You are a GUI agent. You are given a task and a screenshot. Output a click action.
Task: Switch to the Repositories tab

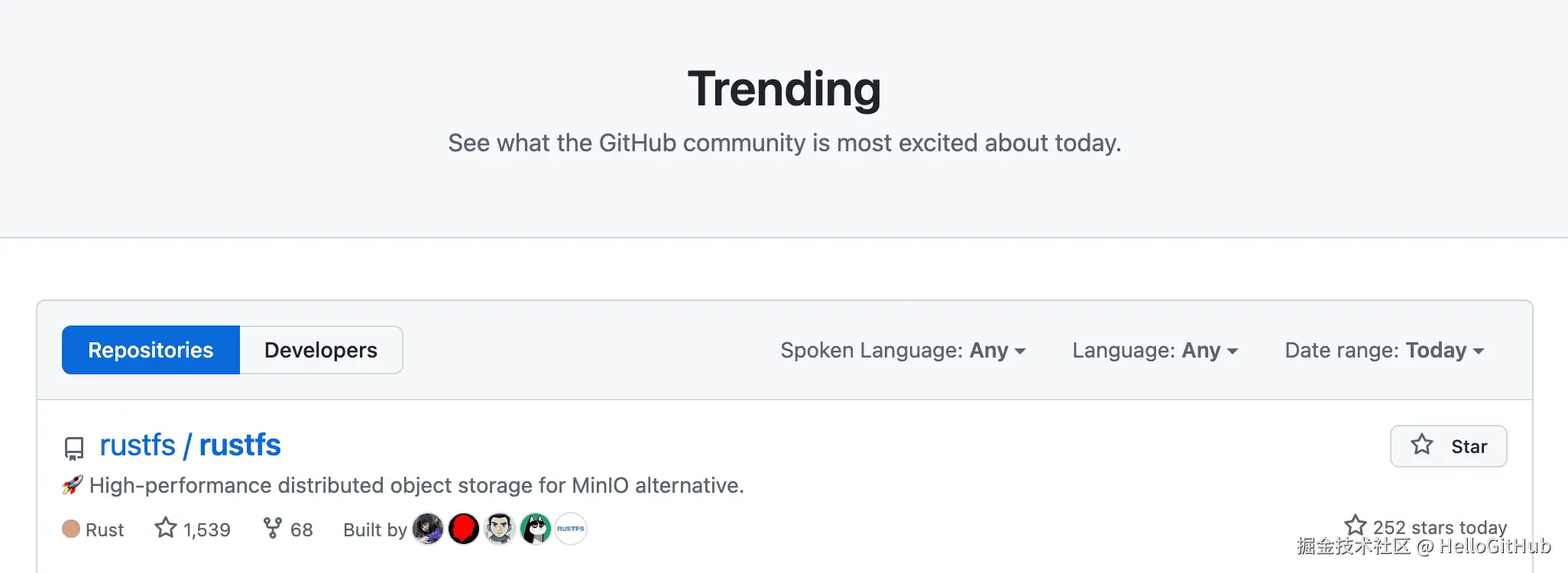pyautogui.click(x=151, y=350)
